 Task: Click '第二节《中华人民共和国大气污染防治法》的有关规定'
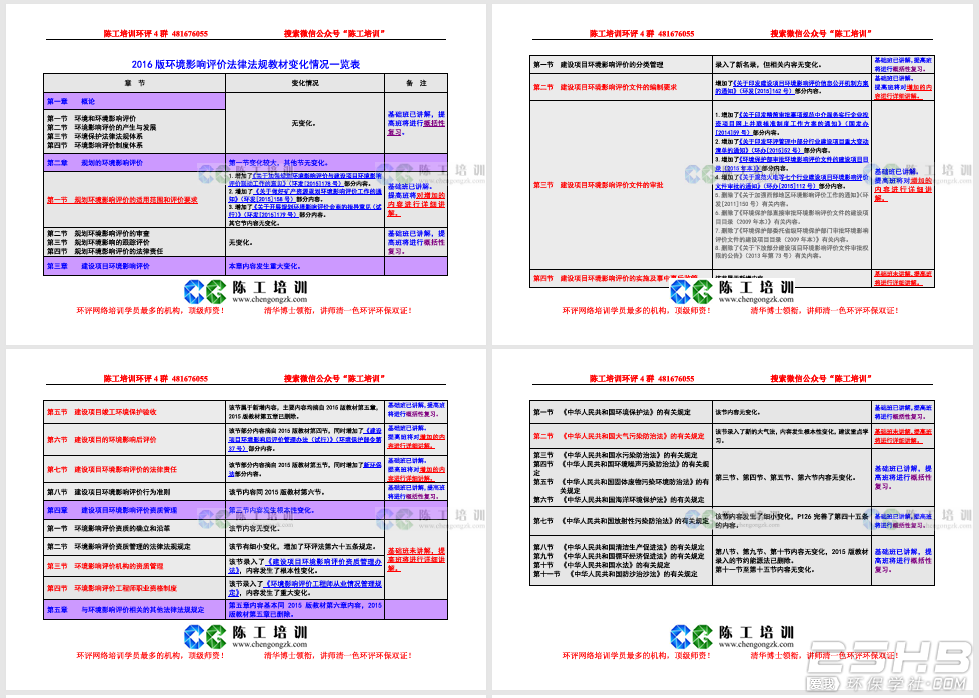pos(618,436)
